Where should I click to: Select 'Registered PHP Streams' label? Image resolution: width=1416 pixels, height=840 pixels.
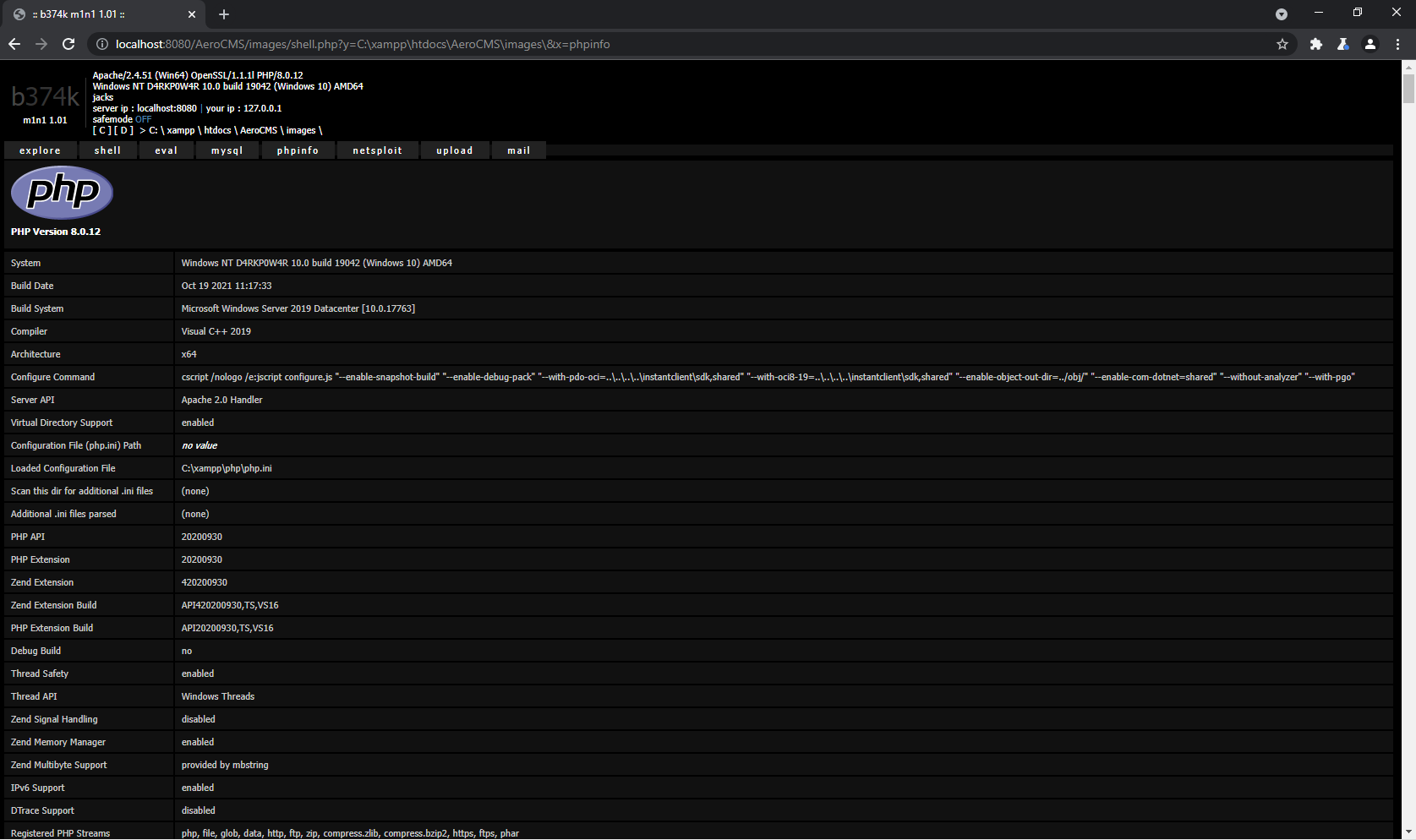coord(60,833)
